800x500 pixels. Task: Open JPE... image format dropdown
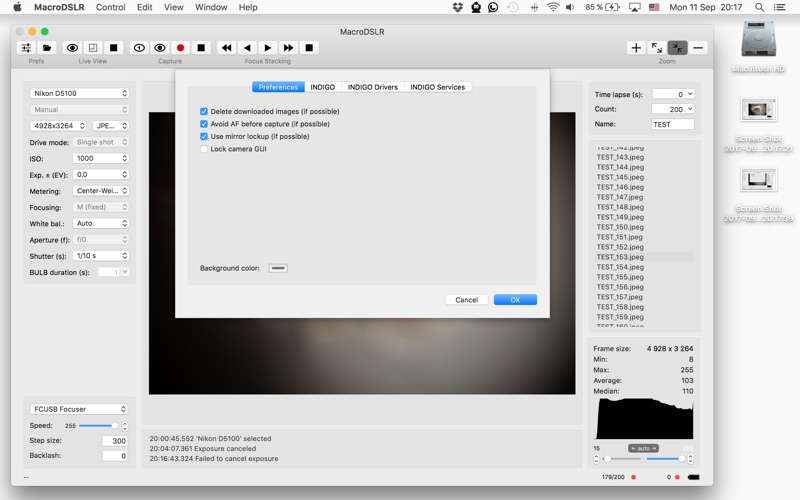pos(111,126)
